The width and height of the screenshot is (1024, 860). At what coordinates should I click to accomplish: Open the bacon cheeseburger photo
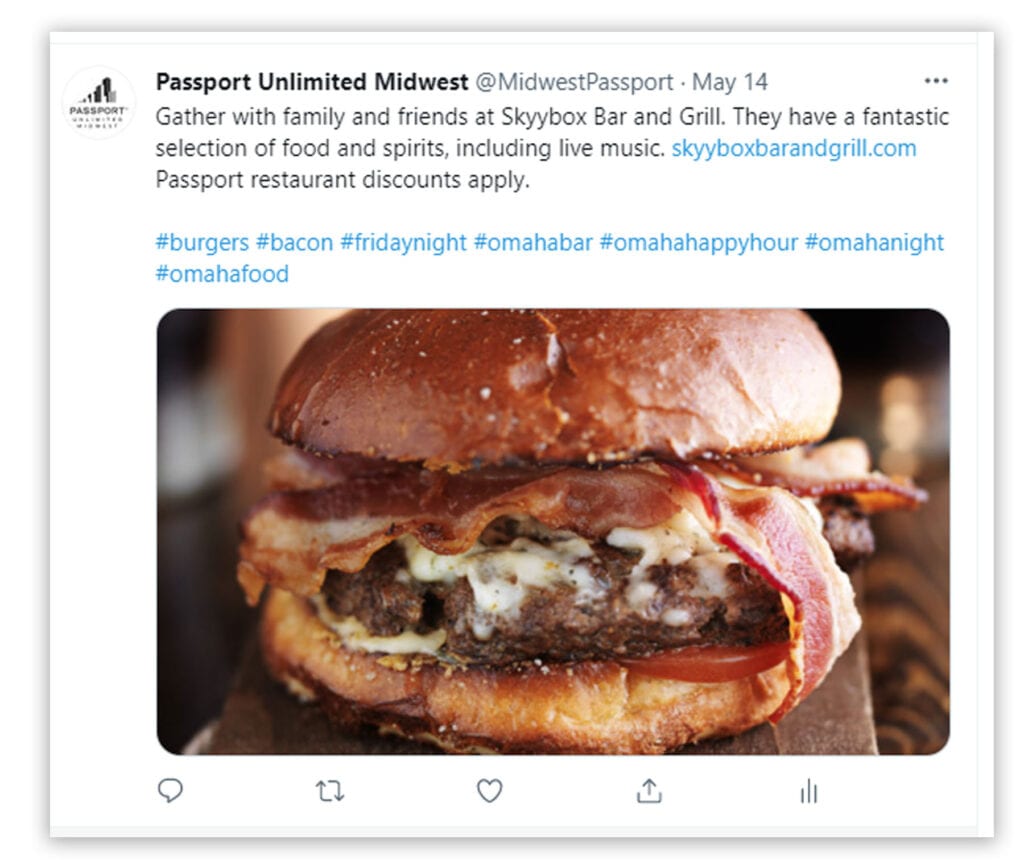coord(553,532)
